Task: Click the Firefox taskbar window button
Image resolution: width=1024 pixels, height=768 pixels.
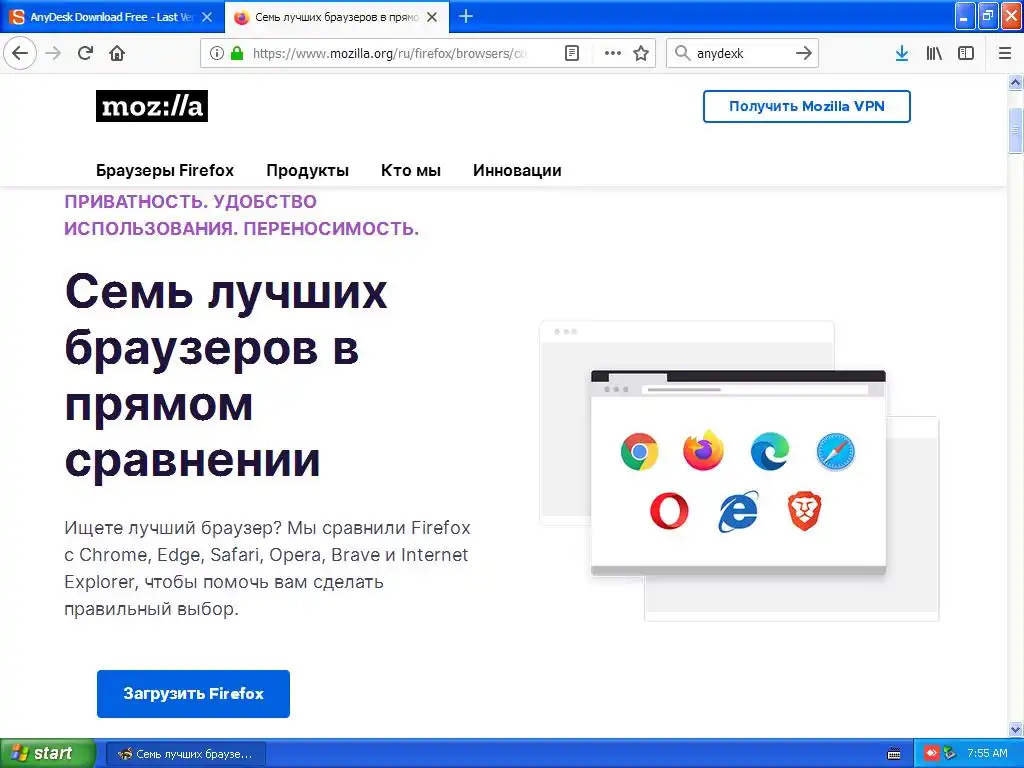Action: (x=186, y=754)
